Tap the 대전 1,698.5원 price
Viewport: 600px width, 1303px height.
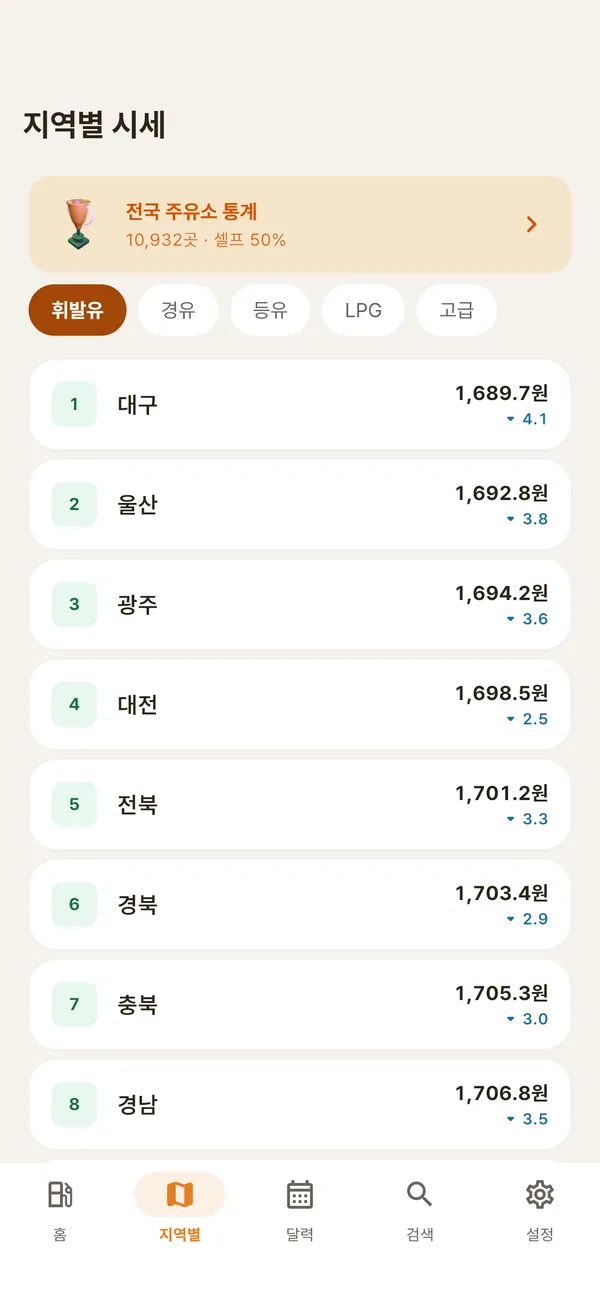[502, 693]
